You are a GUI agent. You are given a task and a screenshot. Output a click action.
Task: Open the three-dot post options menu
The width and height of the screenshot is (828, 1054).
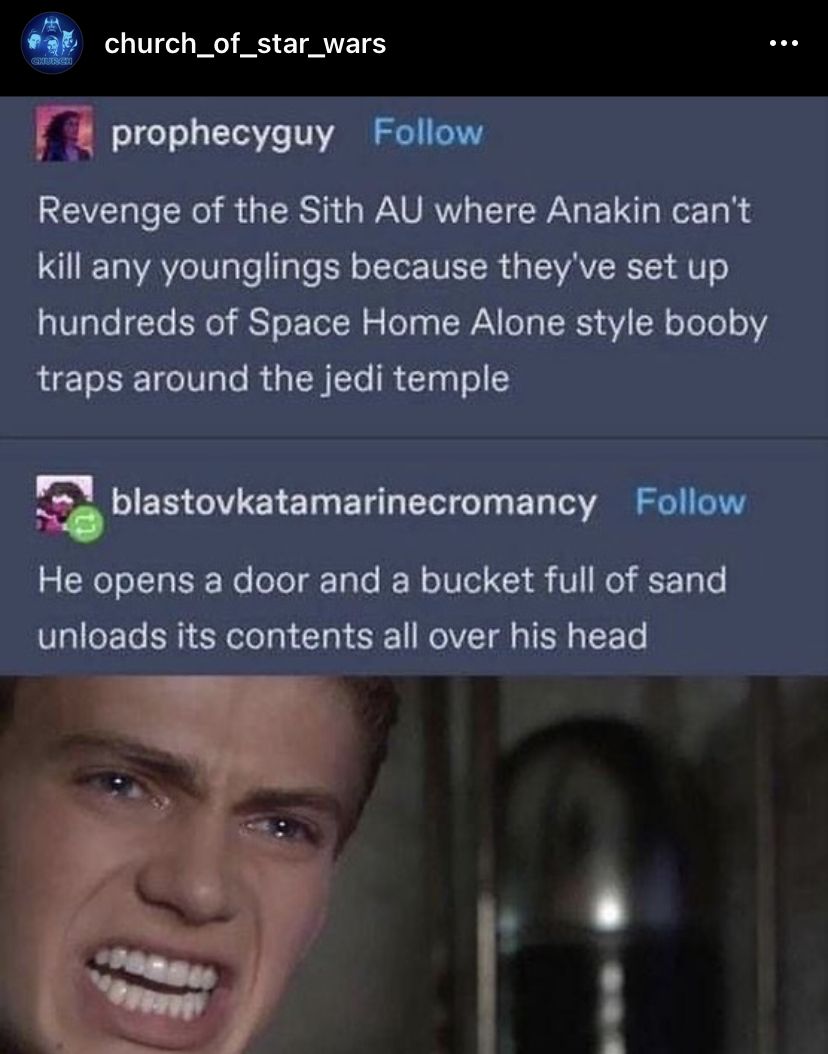[x=784, y=44]
